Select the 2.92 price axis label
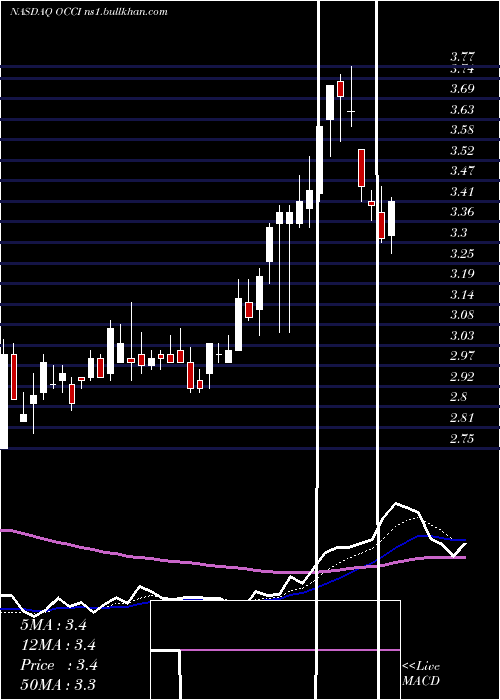This screenshot has height=700, width=500. 462,377
